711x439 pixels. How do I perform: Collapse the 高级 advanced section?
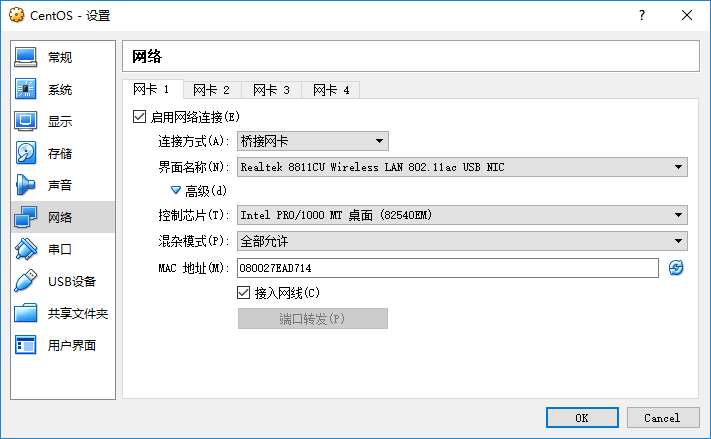[x=176, y=190]
